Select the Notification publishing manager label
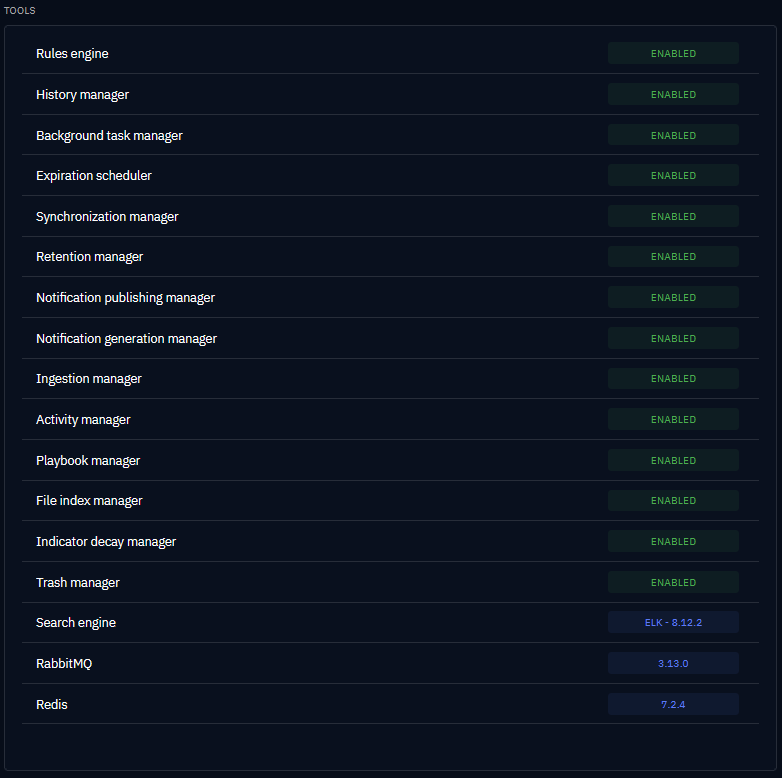 pos(125,297)
